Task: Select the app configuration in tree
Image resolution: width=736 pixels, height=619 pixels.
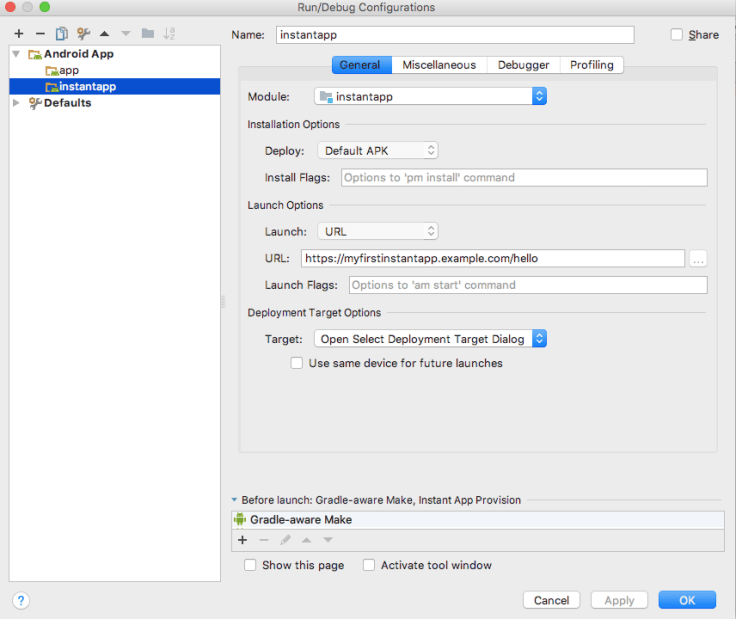Action: pyautogui.click(x=69, y=70)
